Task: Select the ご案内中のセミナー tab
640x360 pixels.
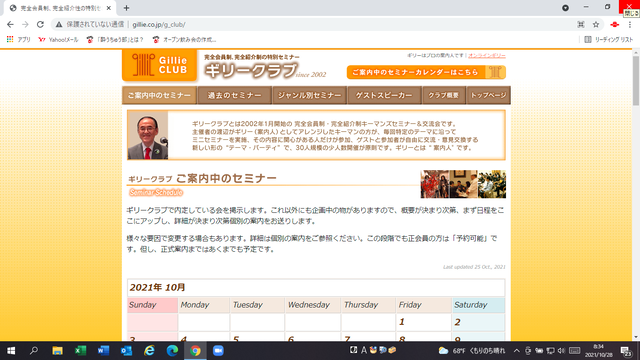Action: [159, 95]
